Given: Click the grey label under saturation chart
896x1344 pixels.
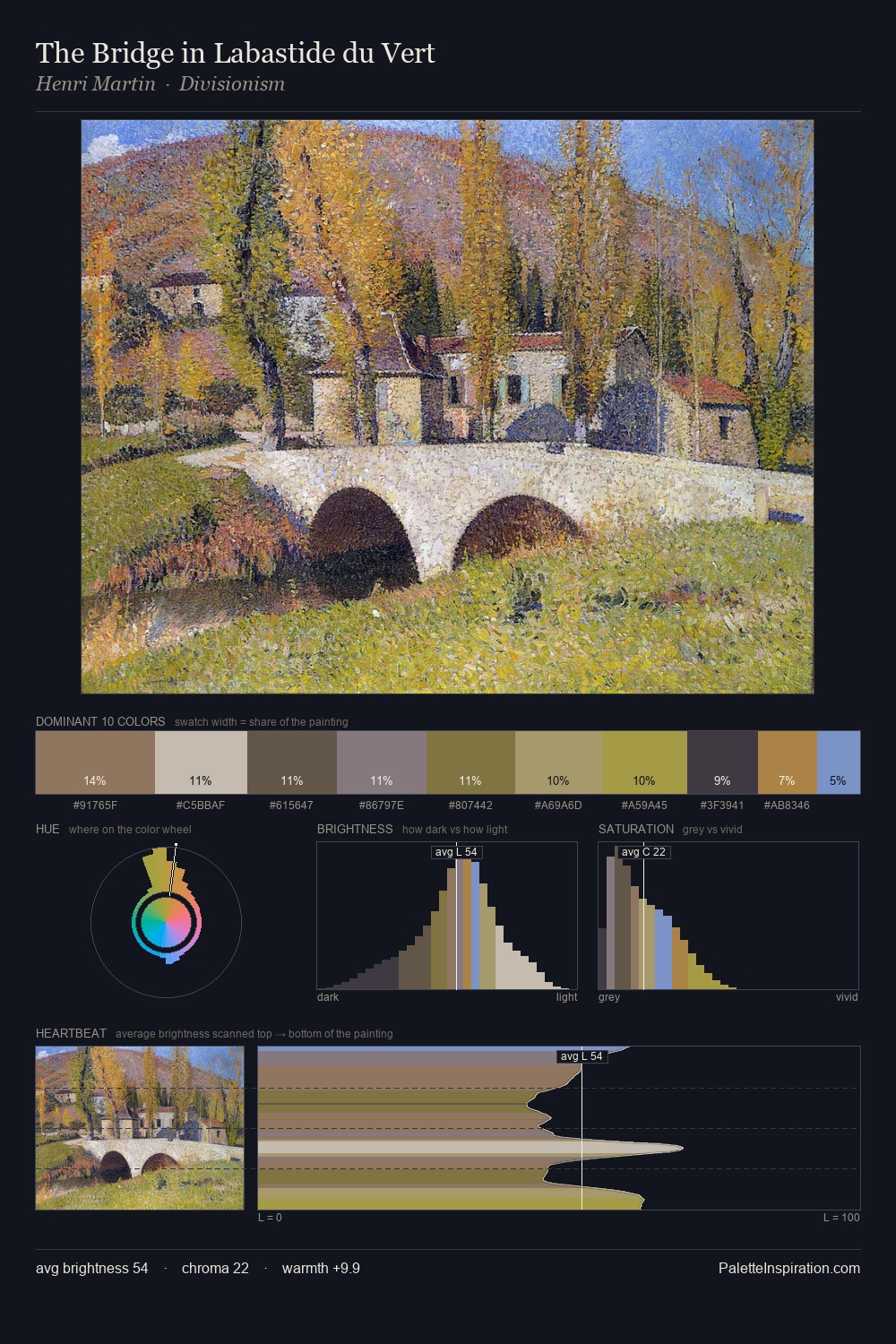Looking at the screenshot, I should tap(609, 997).
